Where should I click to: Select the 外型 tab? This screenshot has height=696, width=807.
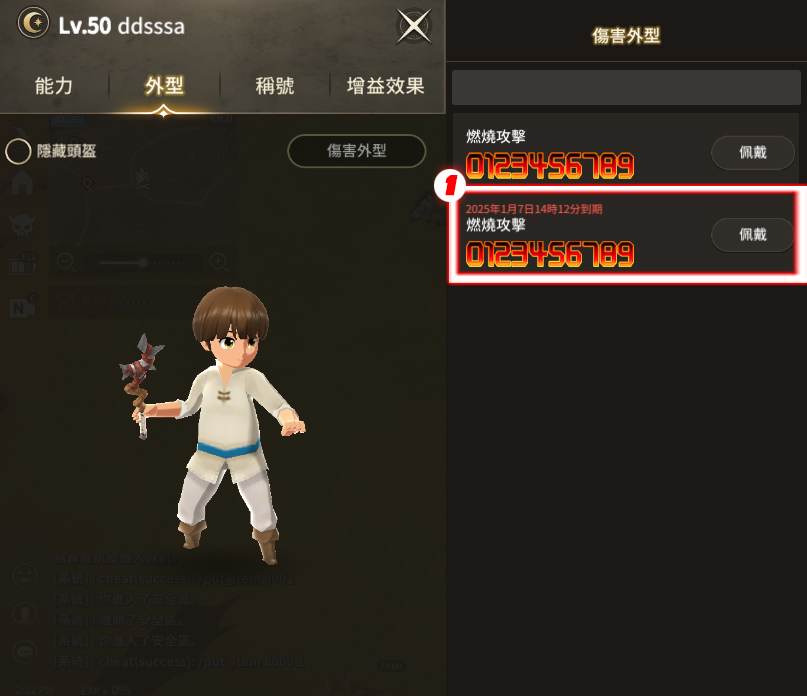(164, 85)
